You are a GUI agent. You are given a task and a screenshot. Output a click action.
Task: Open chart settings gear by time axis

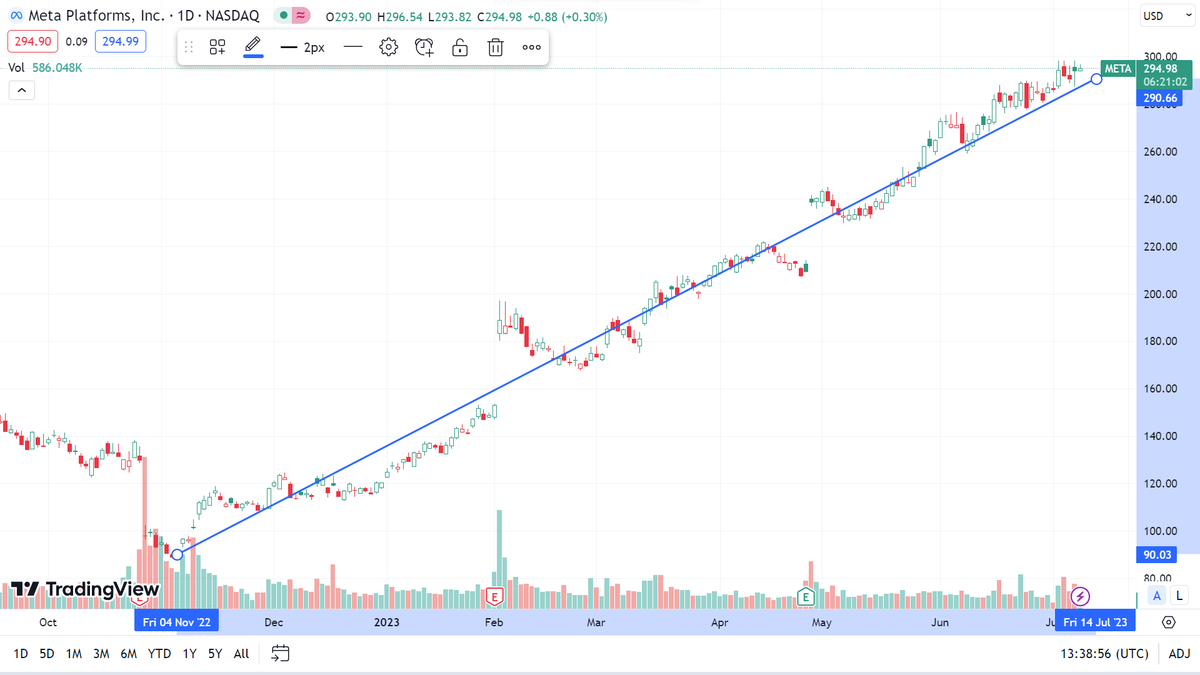[1168, 622]
